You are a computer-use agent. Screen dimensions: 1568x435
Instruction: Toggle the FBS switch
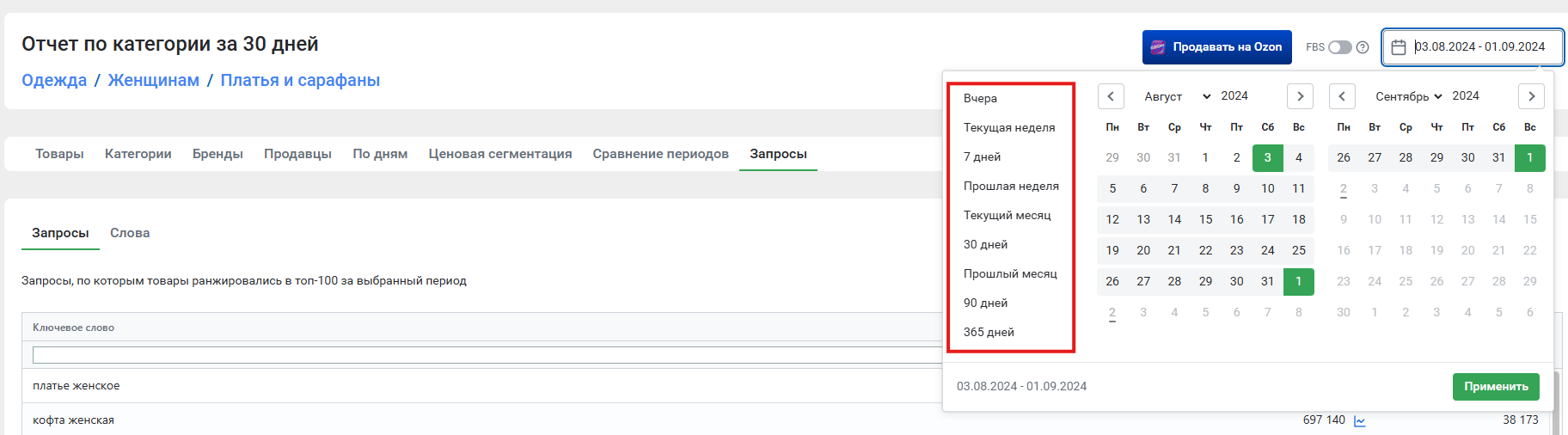point(1340,47)
